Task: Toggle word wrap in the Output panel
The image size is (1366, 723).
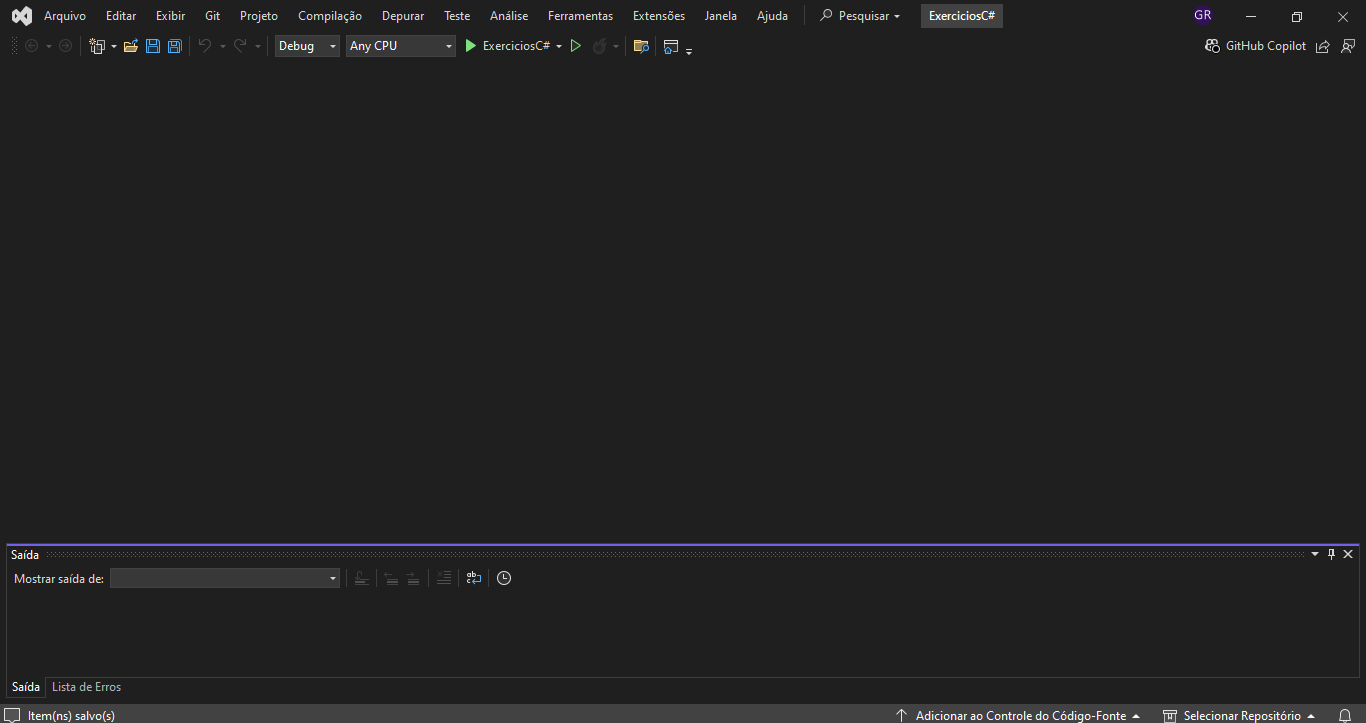Action: click(x=474, y=578)
